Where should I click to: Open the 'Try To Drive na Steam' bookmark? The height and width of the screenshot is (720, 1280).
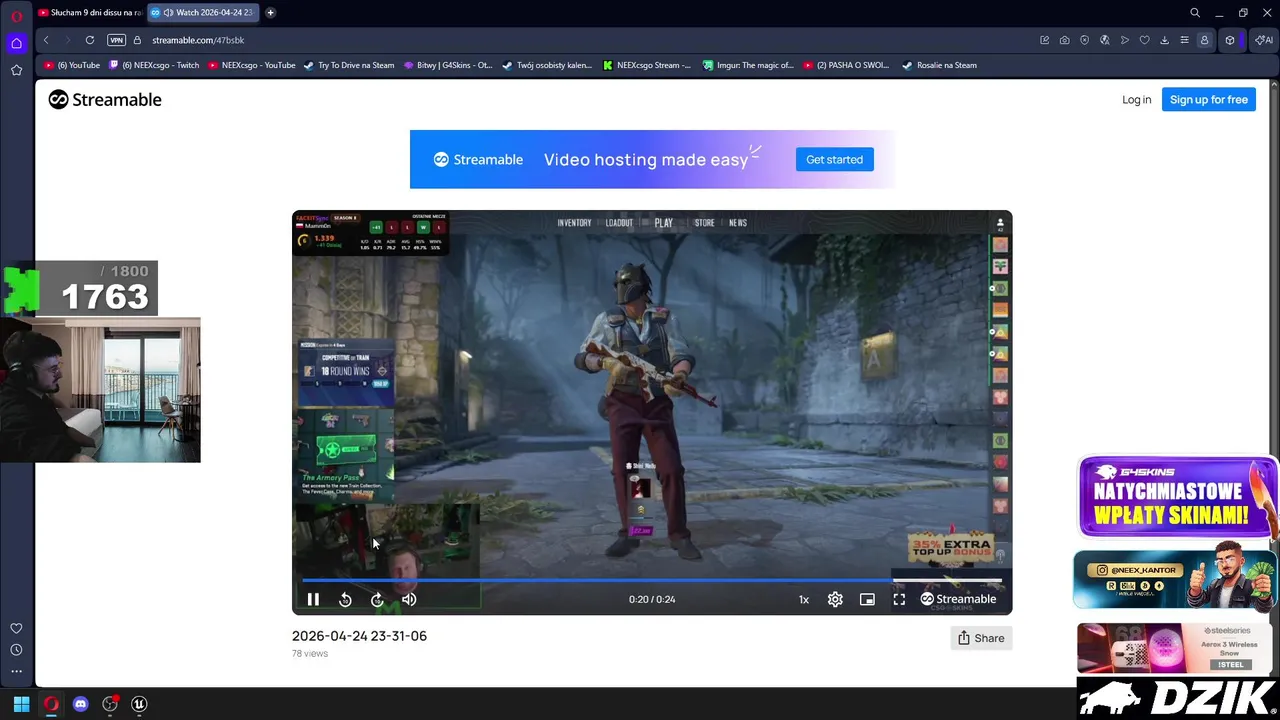click(349, 65)
